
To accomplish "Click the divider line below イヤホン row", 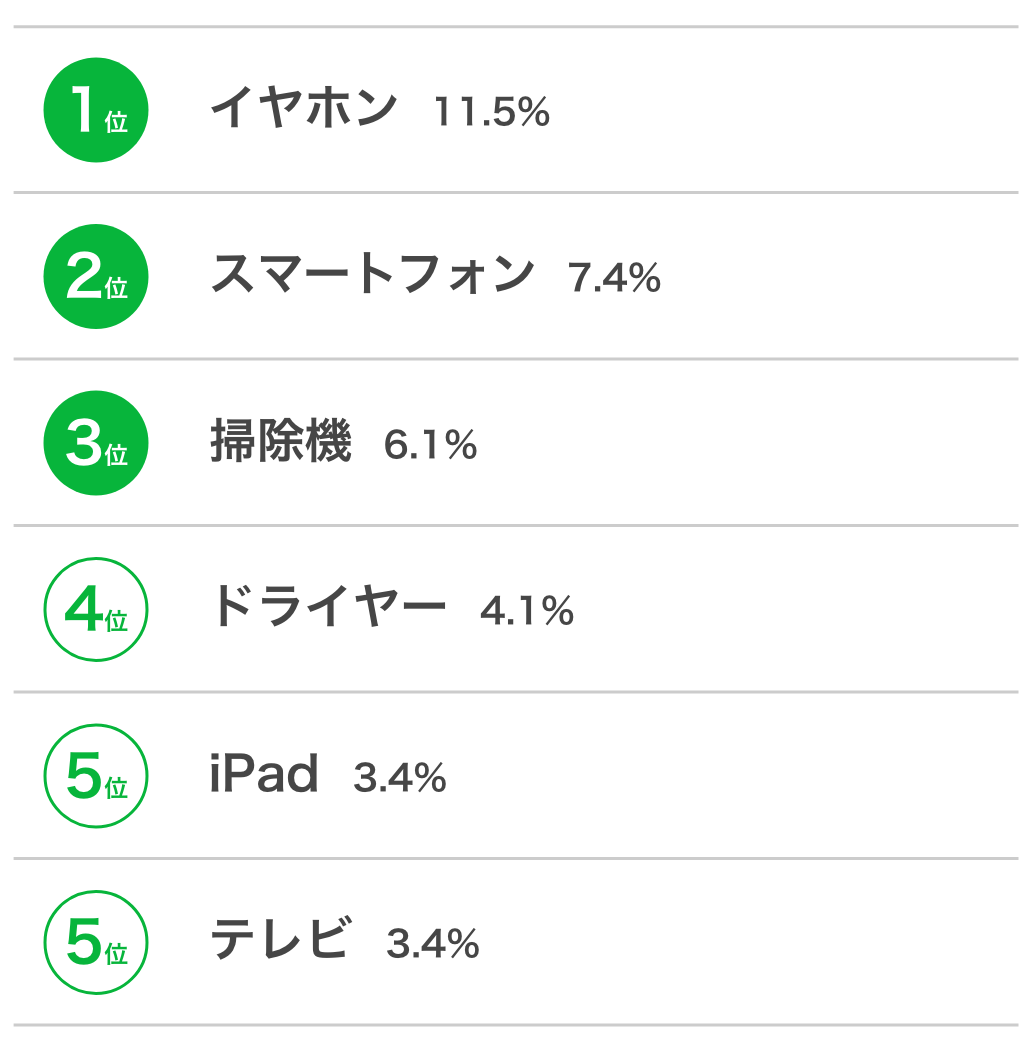I will 515,192.
